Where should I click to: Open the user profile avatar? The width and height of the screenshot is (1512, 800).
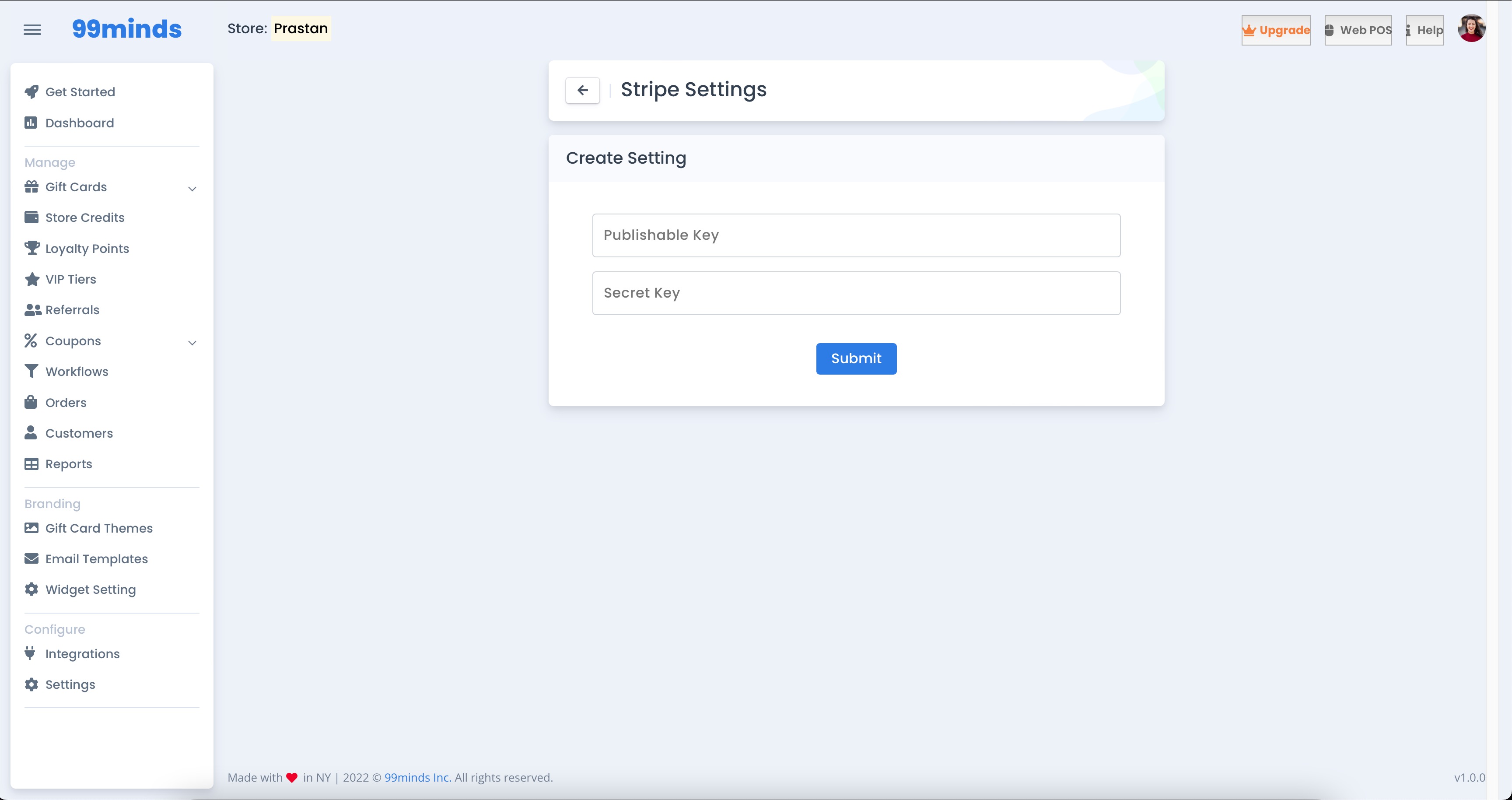(1471, 28)
